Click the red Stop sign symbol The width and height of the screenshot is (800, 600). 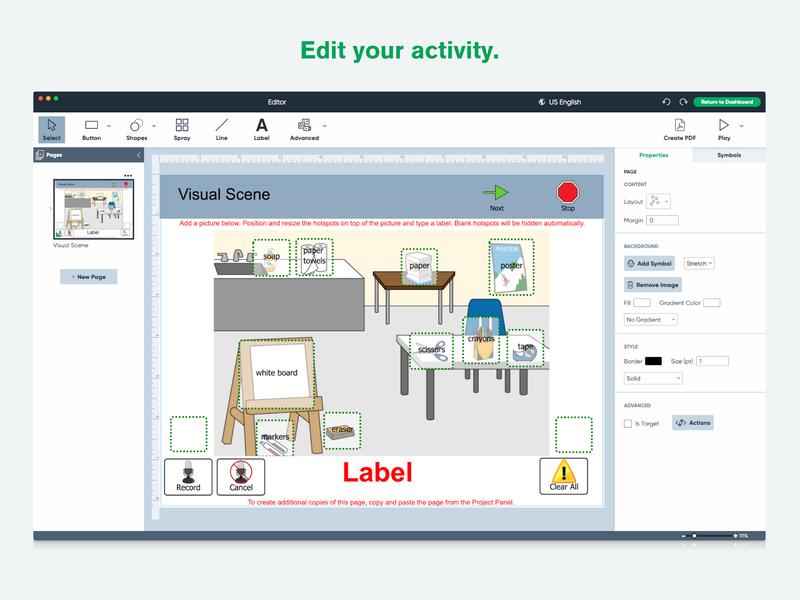click(567, 192)
